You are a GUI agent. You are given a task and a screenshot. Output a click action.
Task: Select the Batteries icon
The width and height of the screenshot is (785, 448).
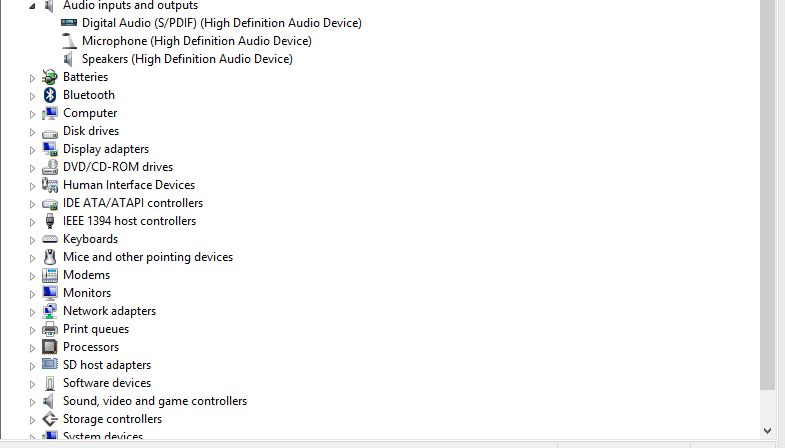pos(50,77)
